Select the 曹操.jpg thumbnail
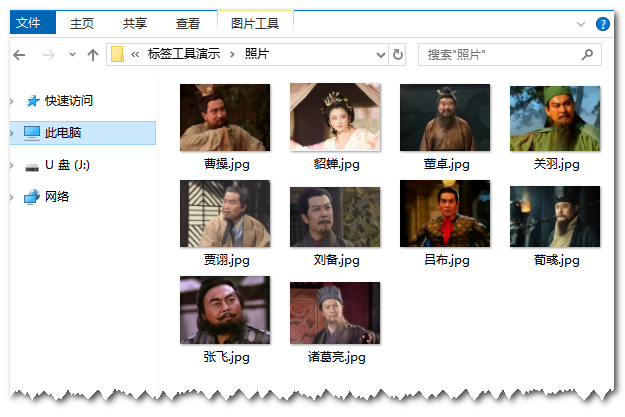625x417 pixels. 225,118
